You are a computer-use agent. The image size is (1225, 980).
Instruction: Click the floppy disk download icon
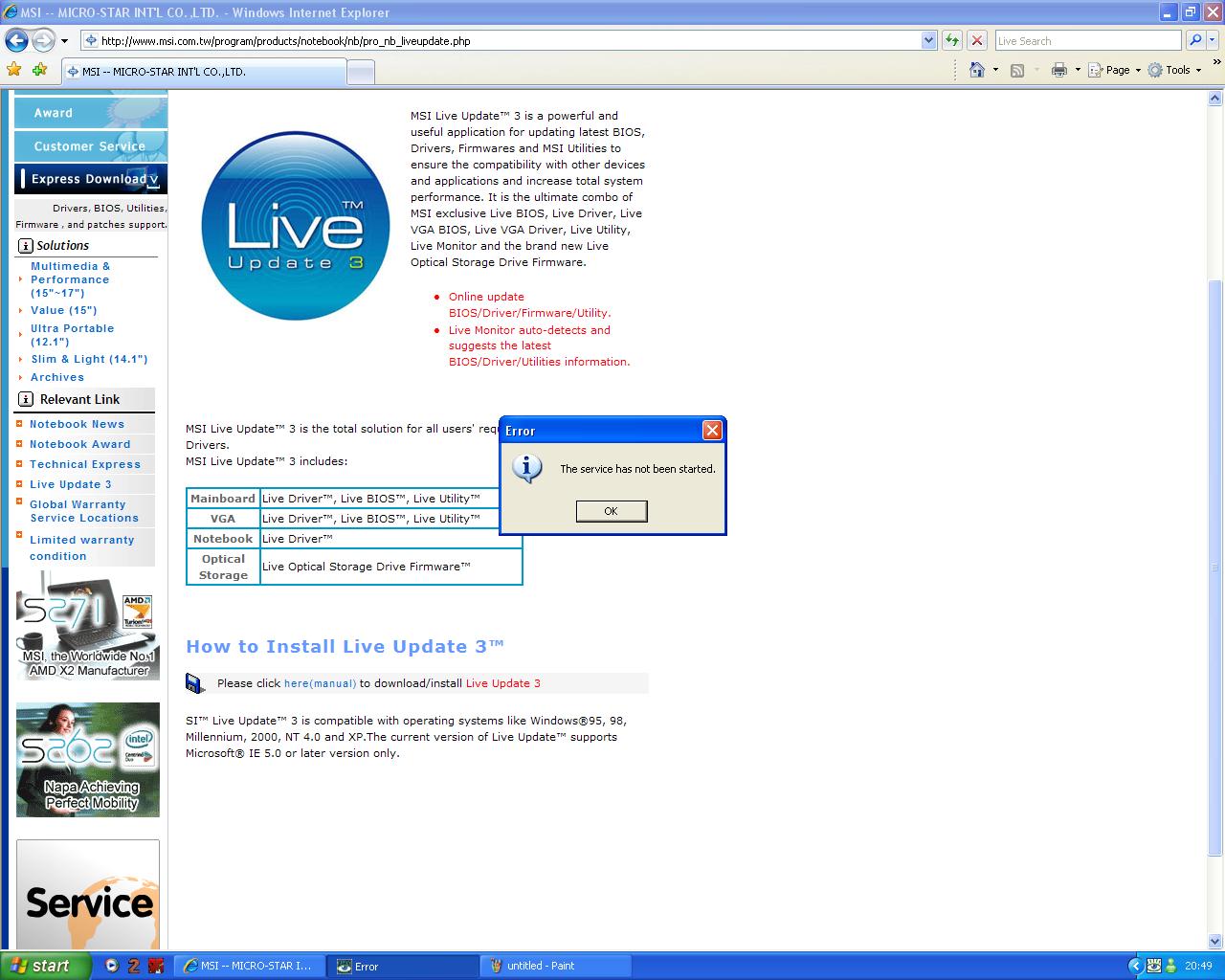click(195, 683)
